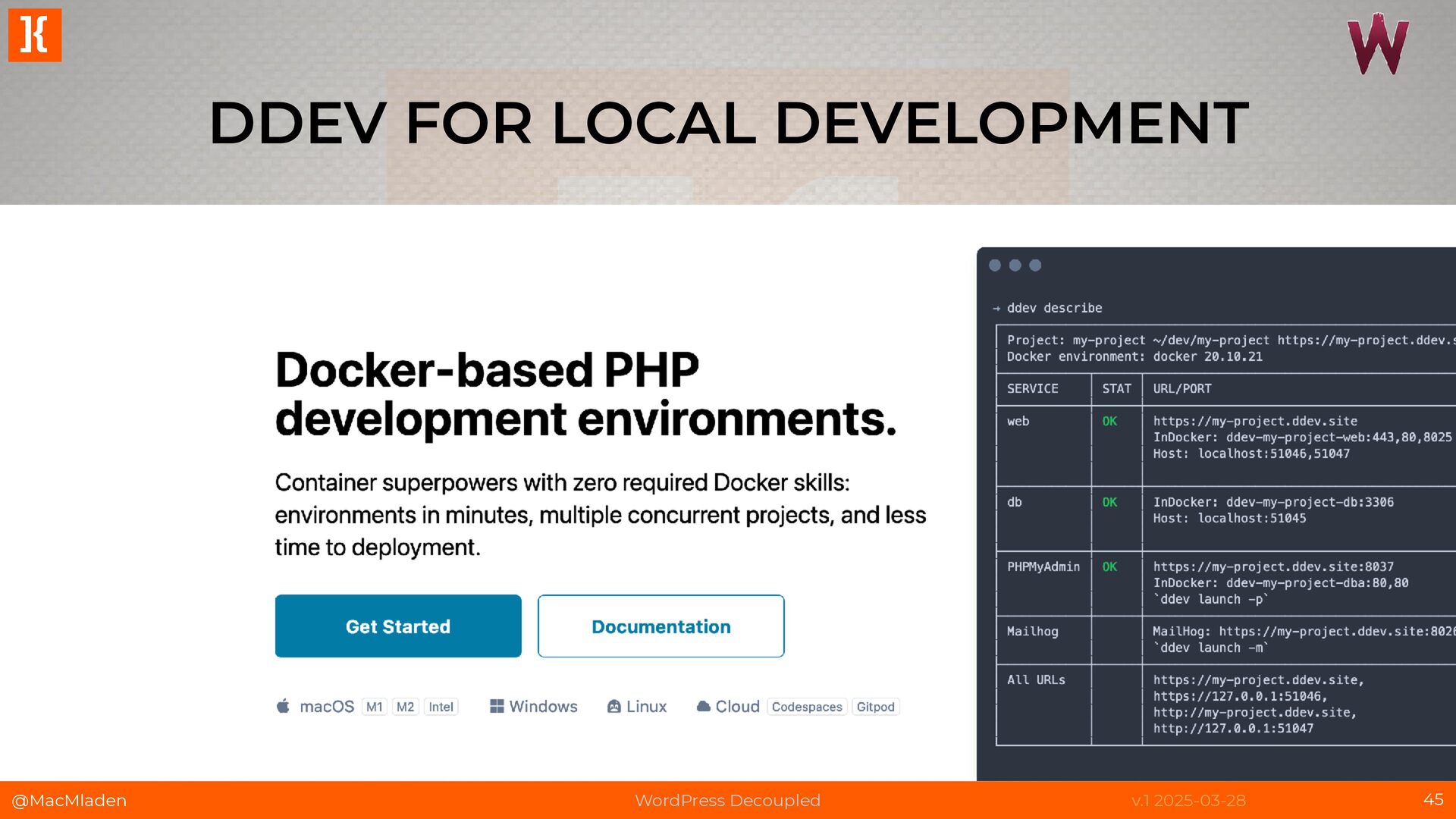Image resolution: width=1456 pixels, height=819 pixels.
Task: Click the OK status for db
Action: [1109, 502]
